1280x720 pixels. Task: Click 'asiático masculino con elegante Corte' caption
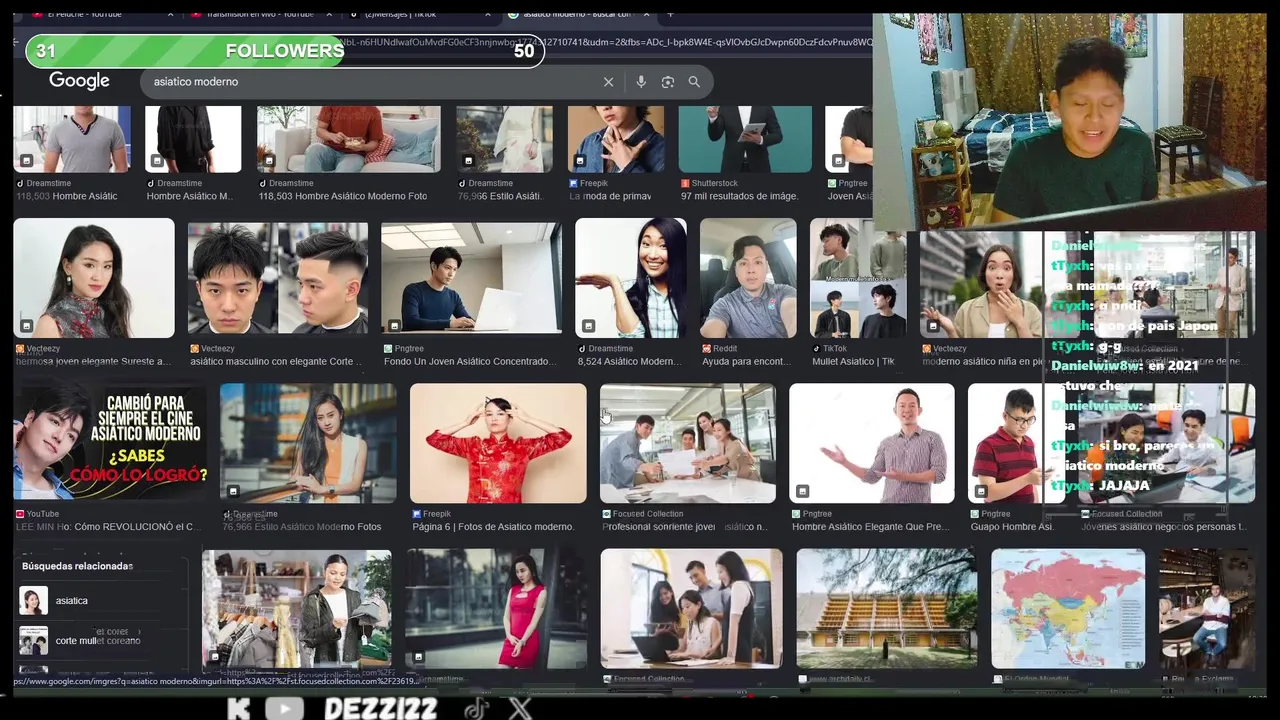pyautogui.click(x=275, y=361)
